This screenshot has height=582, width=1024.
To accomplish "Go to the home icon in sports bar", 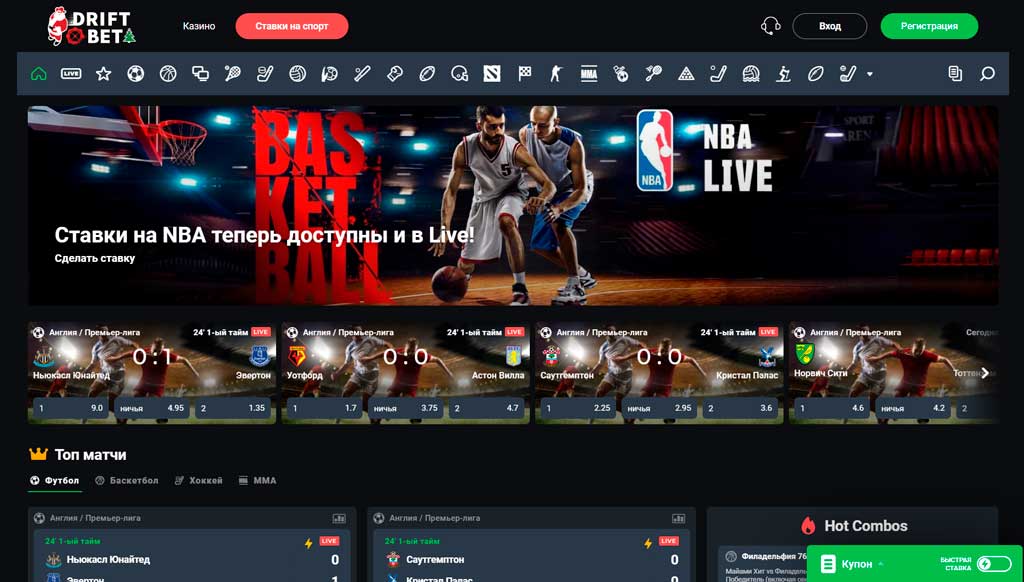I will (x=39, y=74).
